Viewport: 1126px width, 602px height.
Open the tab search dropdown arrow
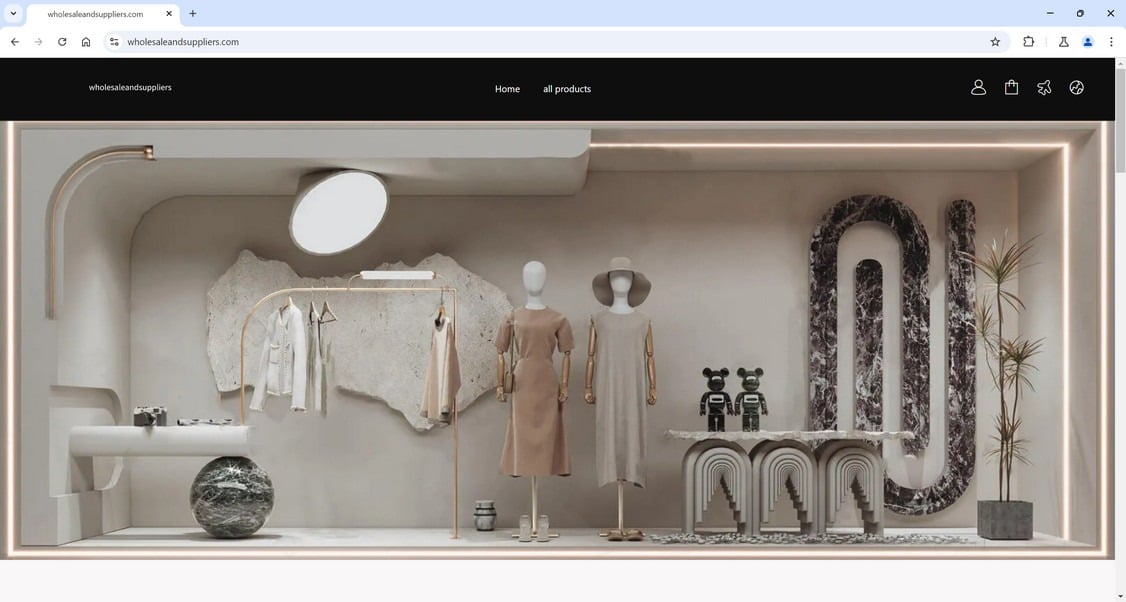pos(13,14)
